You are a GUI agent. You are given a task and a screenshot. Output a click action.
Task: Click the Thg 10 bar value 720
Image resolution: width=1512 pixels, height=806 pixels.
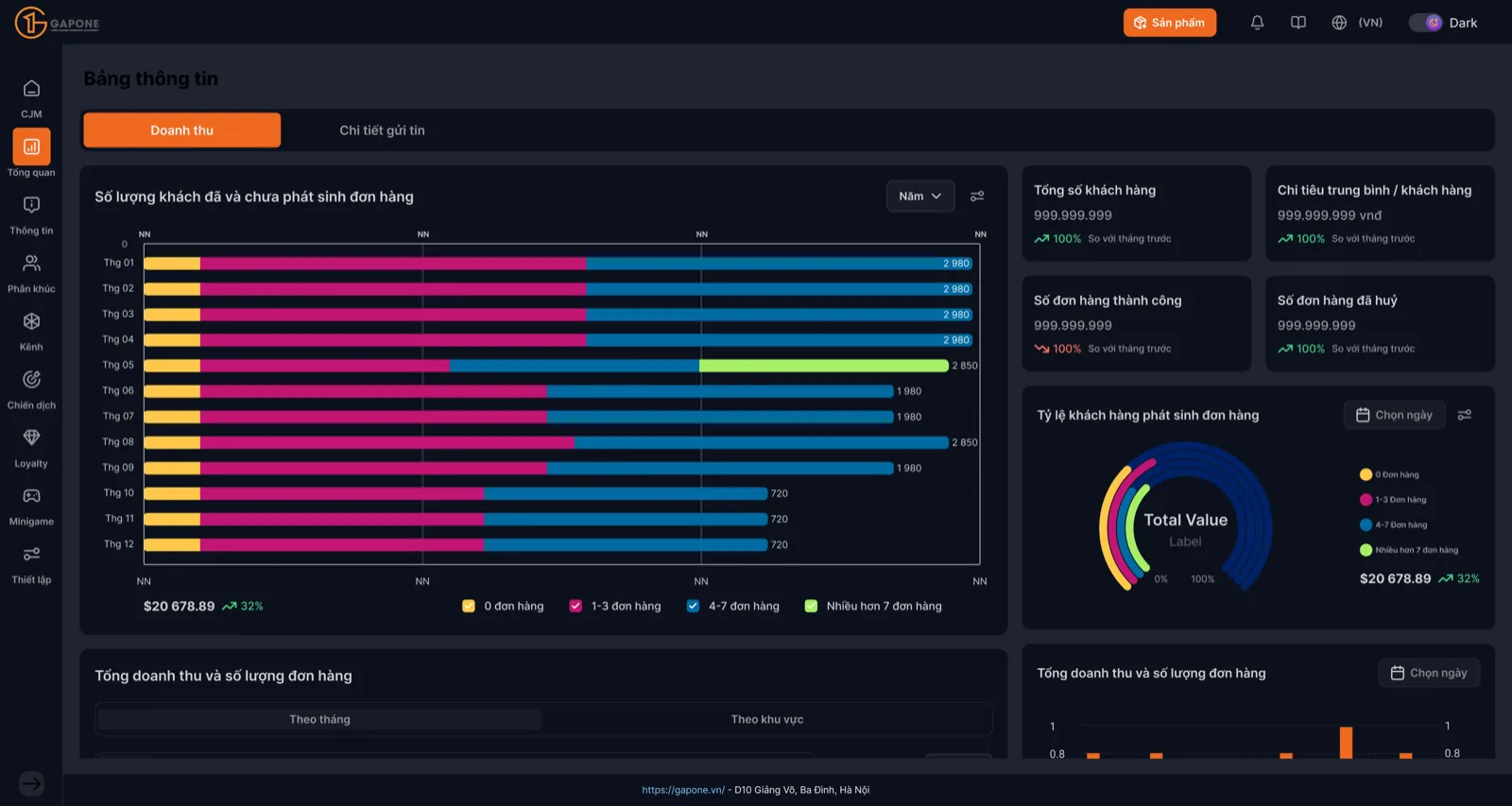click(x=780, y=493)
